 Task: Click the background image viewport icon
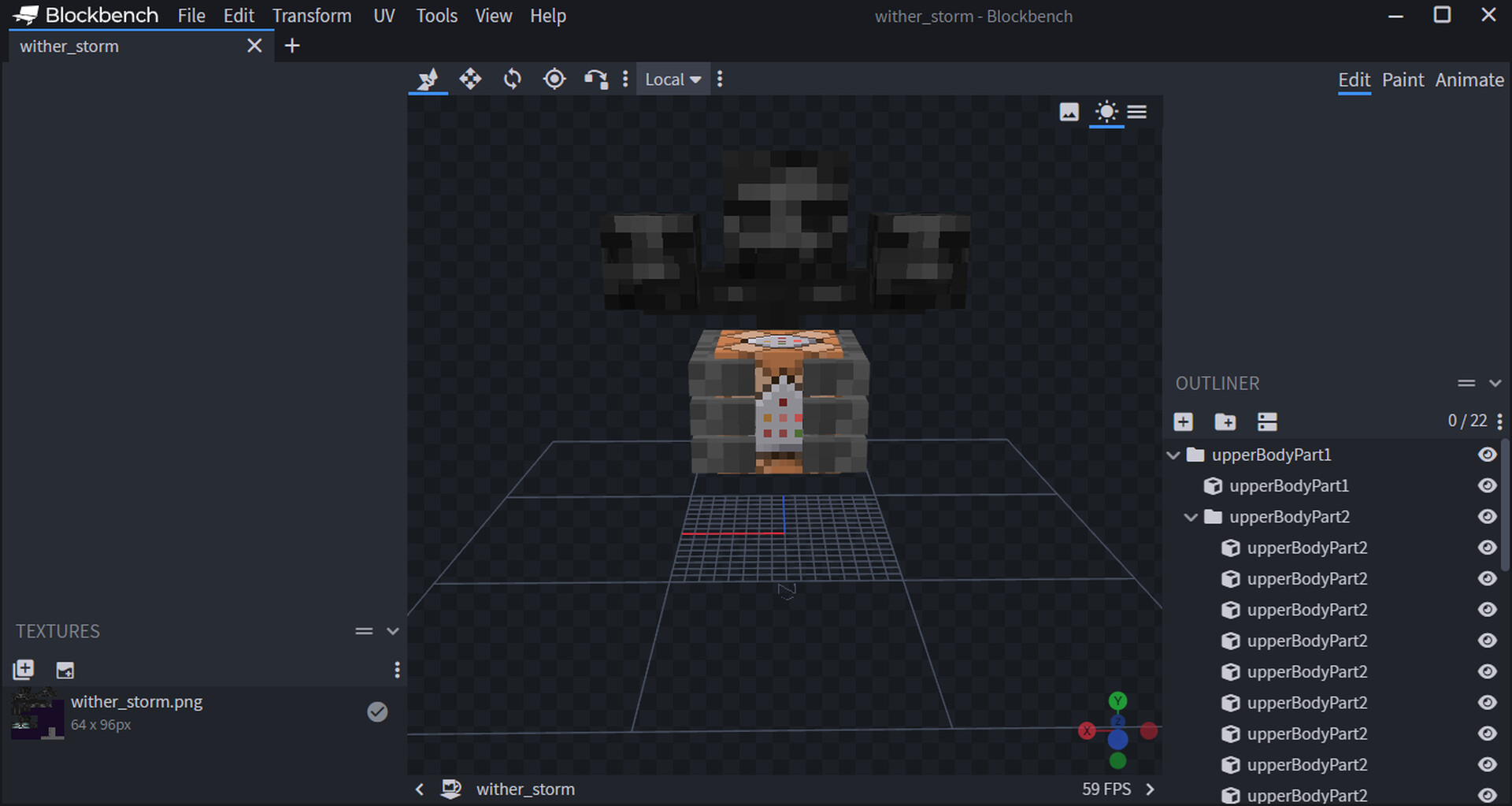(x=1068, y=112)
